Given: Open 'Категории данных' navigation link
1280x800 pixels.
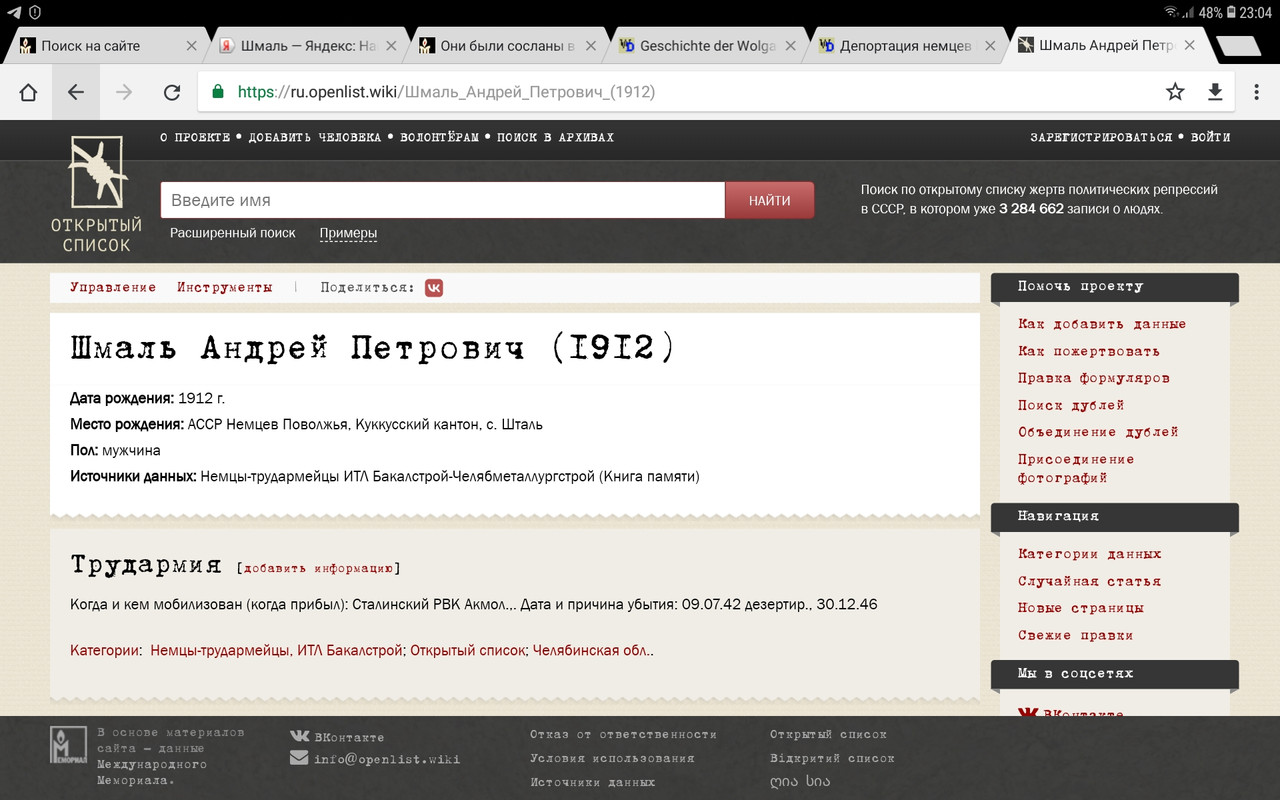Looking at the screenshot, I should pyautogui.click(x=1090, y=554).
